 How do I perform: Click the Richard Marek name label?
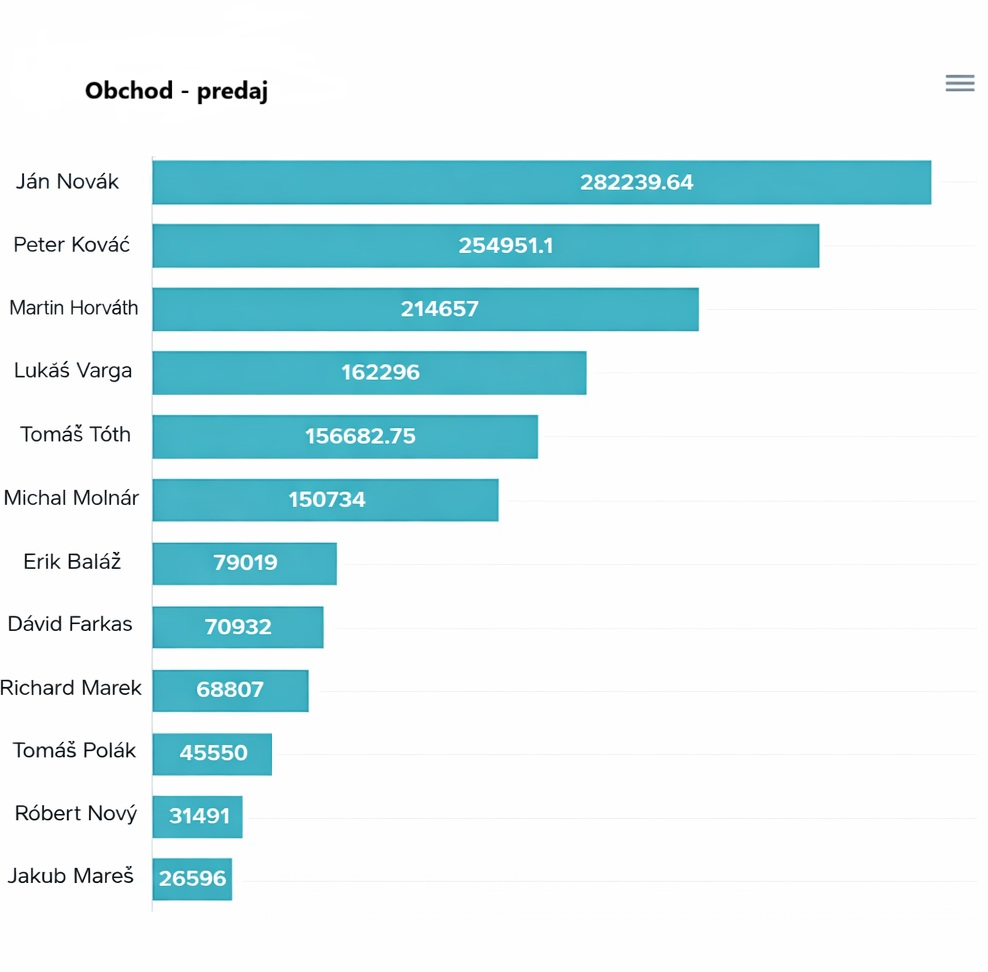point(71,688)
